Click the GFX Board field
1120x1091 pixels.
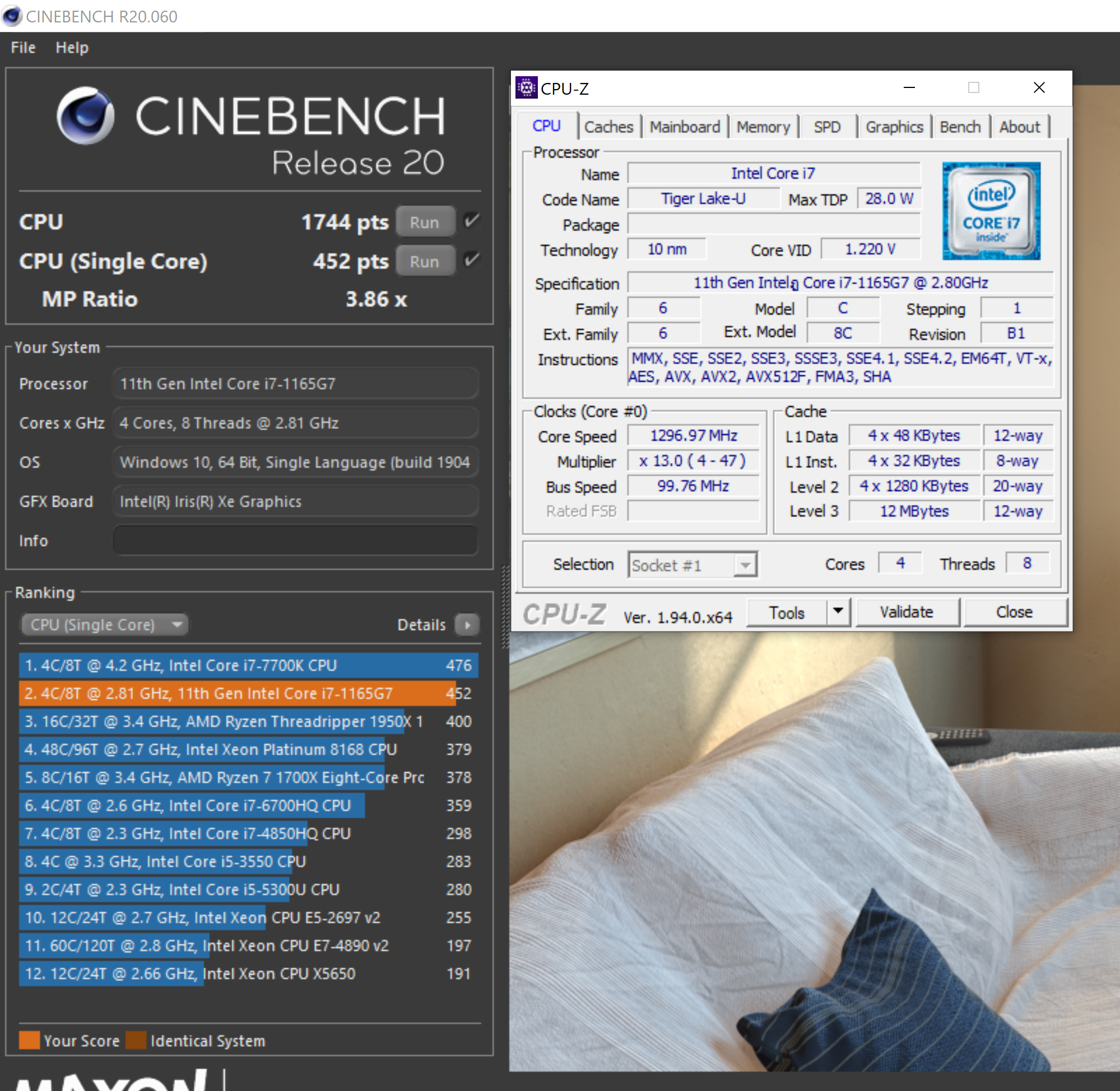(x=296, y=502)
